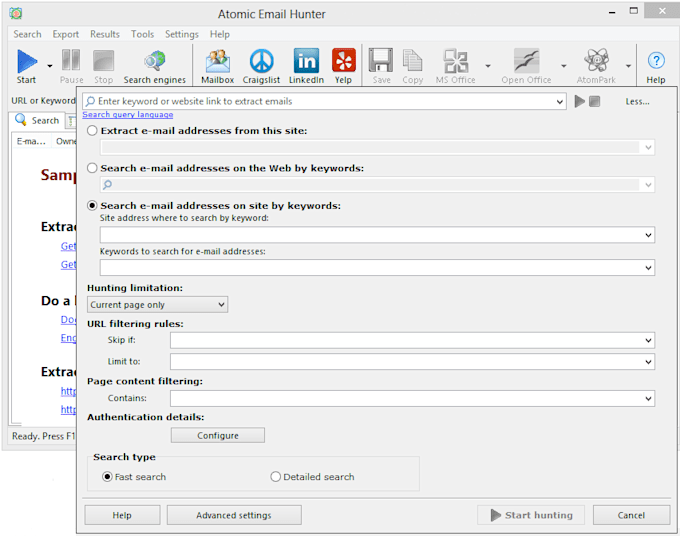Expand the Skip if dropdown
680x536 pixels.
648,340
